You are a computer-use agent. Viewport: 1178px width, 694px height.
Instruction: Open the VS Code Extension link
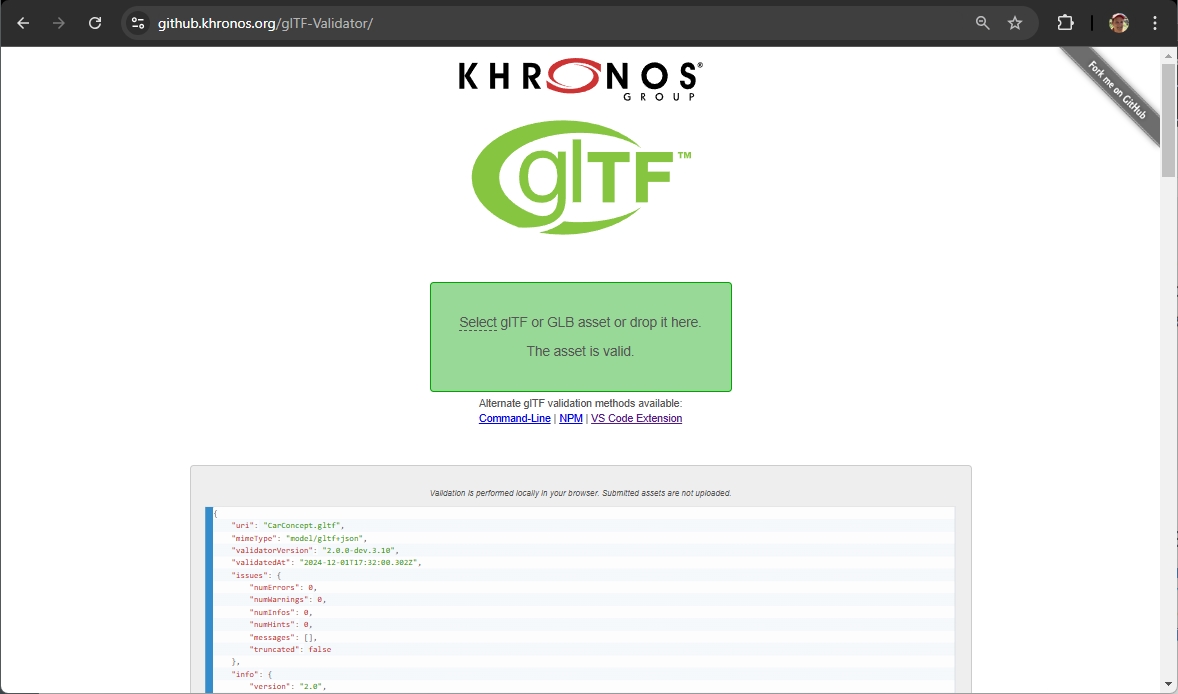coord(636,418)
